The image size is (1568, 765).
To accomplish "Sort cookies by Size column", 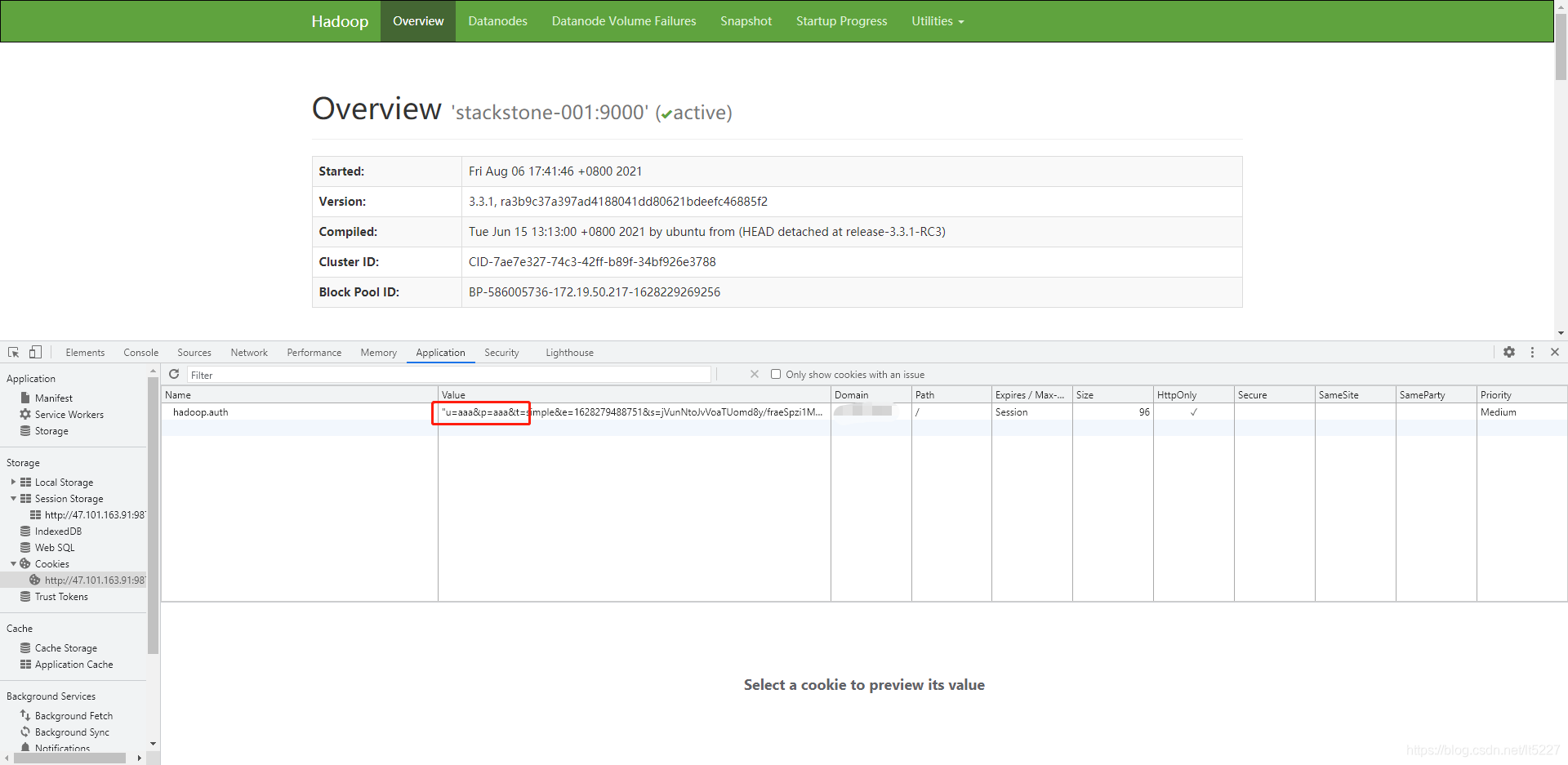I will tap(1113, 394).
